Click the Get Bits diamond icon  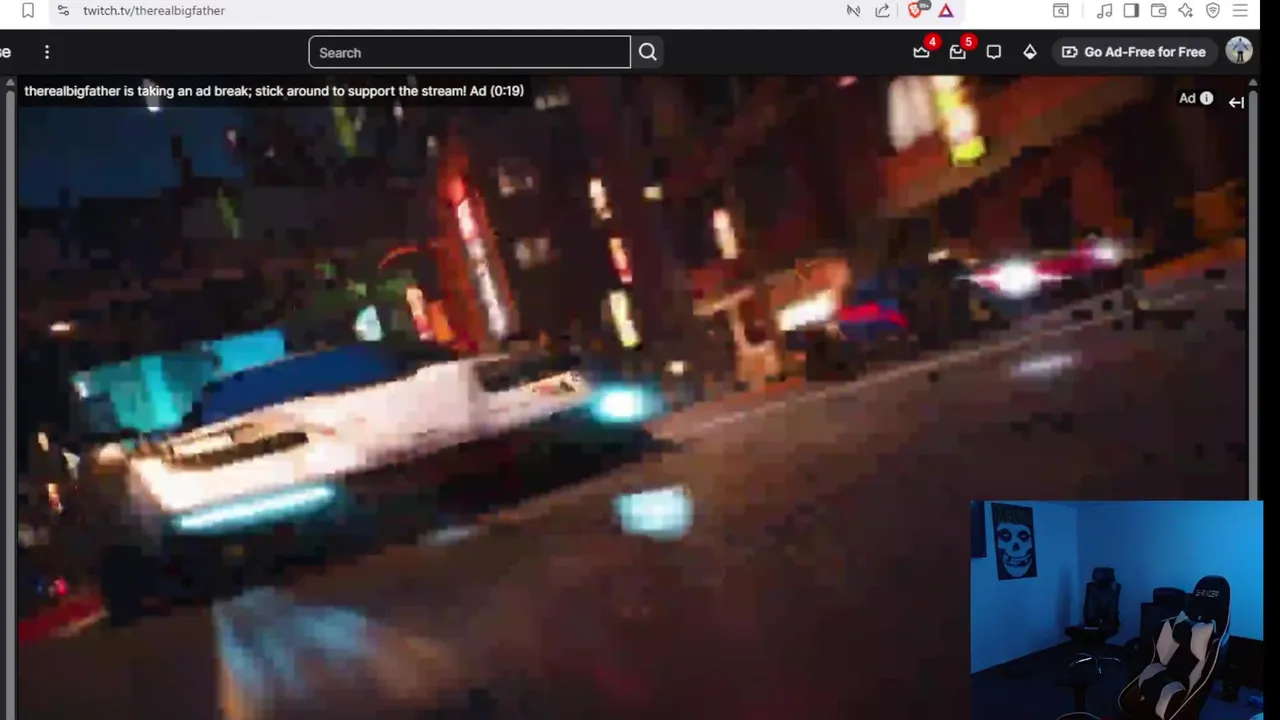point(1030,52)
